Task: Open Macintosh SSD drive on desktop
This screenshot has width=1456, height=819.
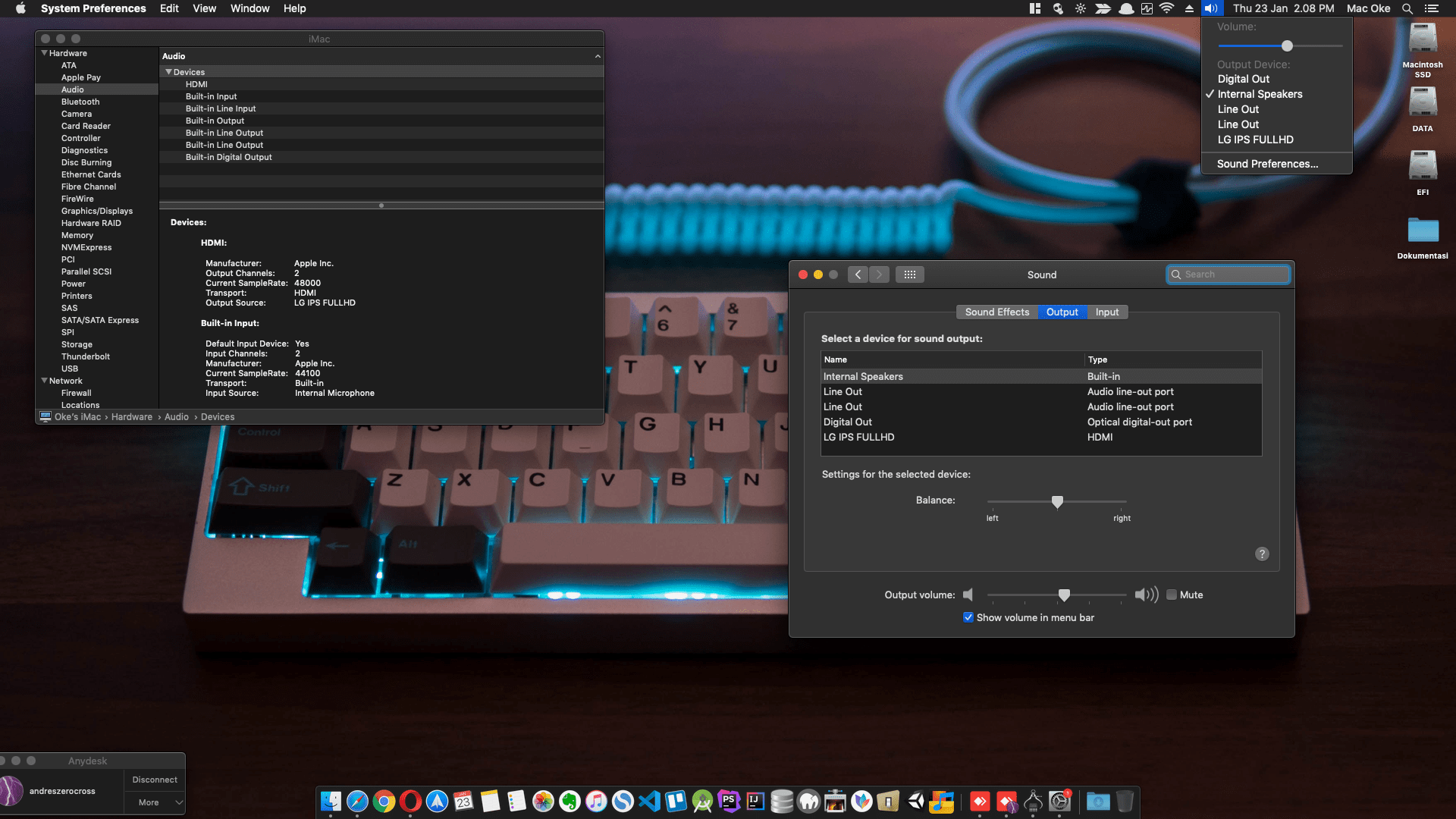Action: 1423,49
